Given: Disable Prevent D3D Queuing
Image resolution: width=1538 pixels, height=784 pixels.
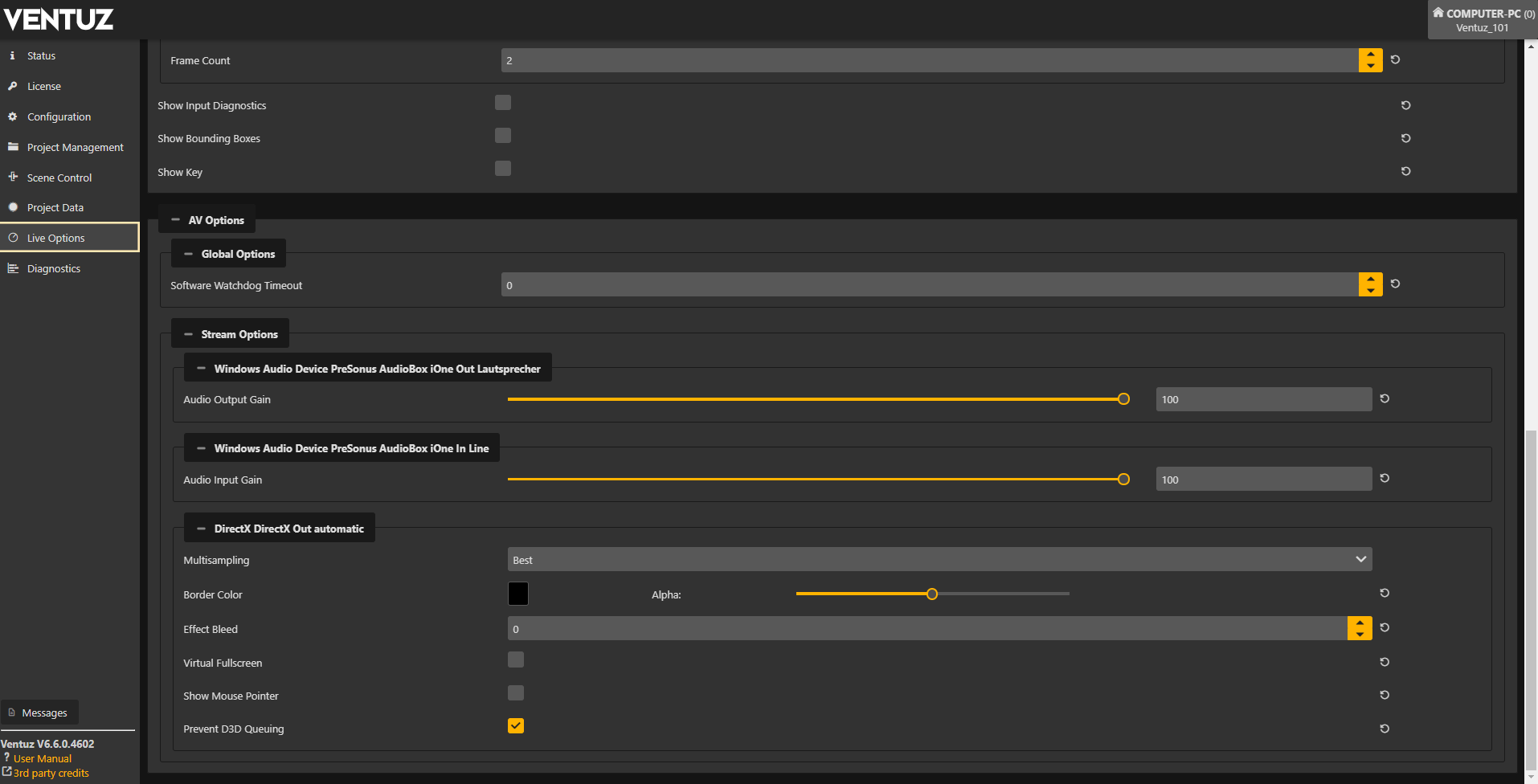Looking at the screenshot, I should 515,725.
